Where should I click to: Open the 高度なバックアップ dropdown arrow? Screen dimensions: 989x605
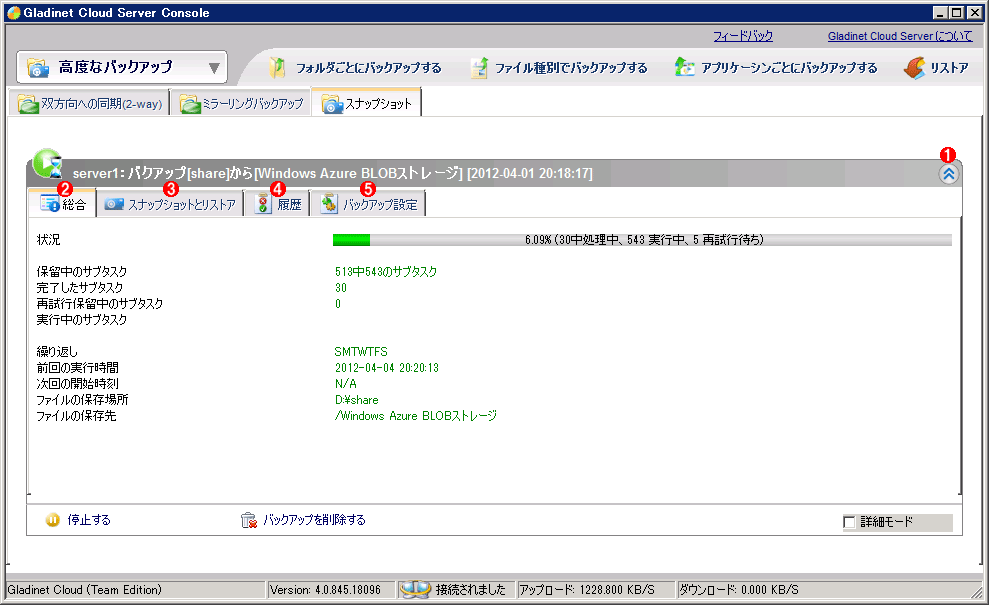coord(214,68)
